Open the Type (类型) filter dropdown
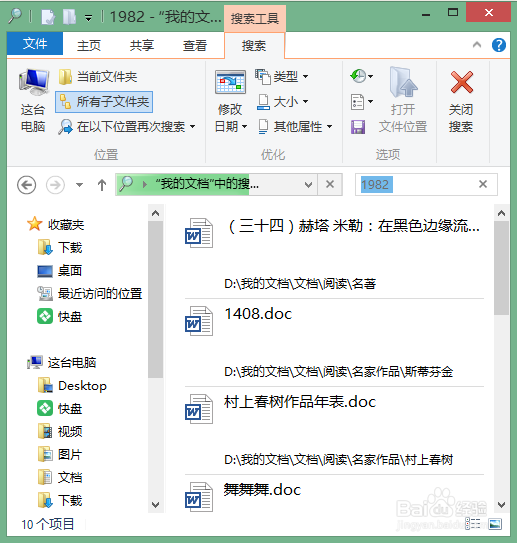The width and height of the screenshot is (517, 543). [281, 76]
